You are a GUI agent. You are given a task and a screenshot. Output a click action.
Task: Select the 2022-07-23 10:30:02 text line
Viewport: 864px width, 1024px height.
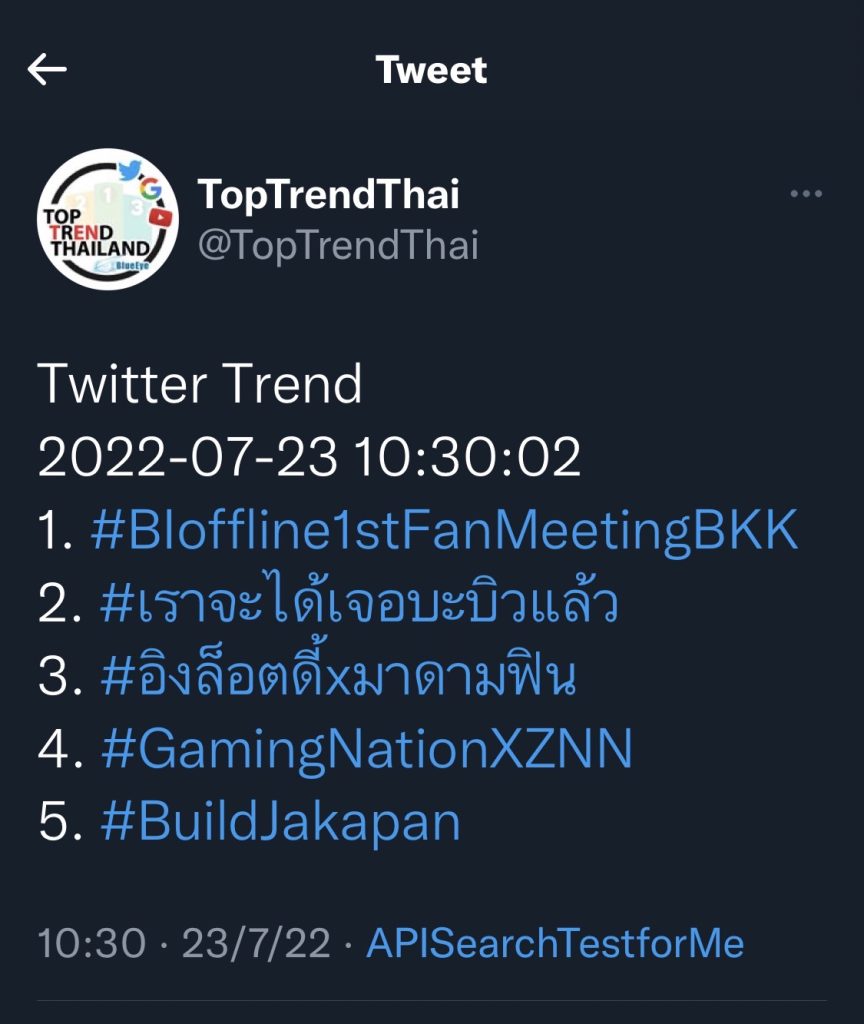click(309, 456)
